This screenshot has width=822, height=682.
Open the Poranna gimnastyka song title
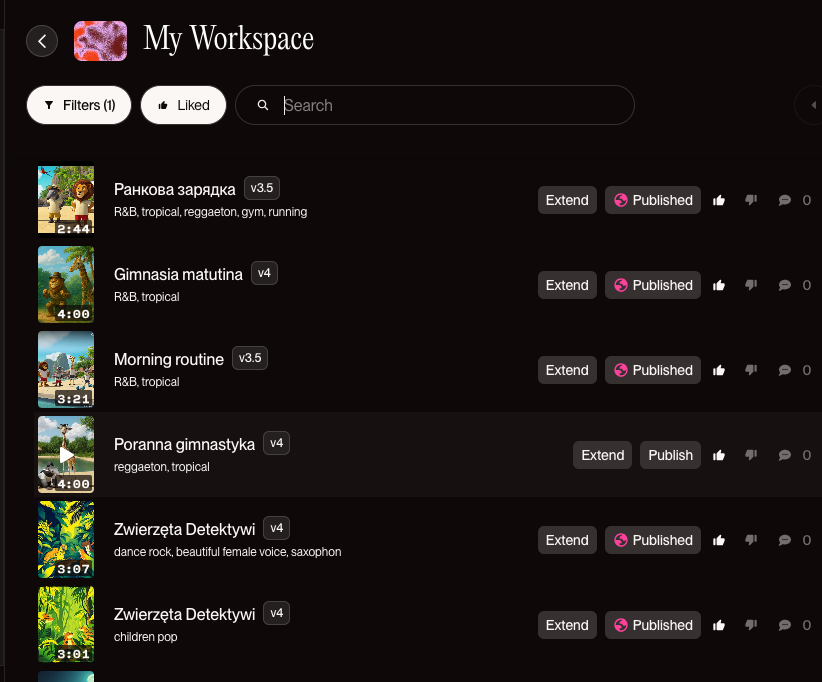tap(184, 444)
